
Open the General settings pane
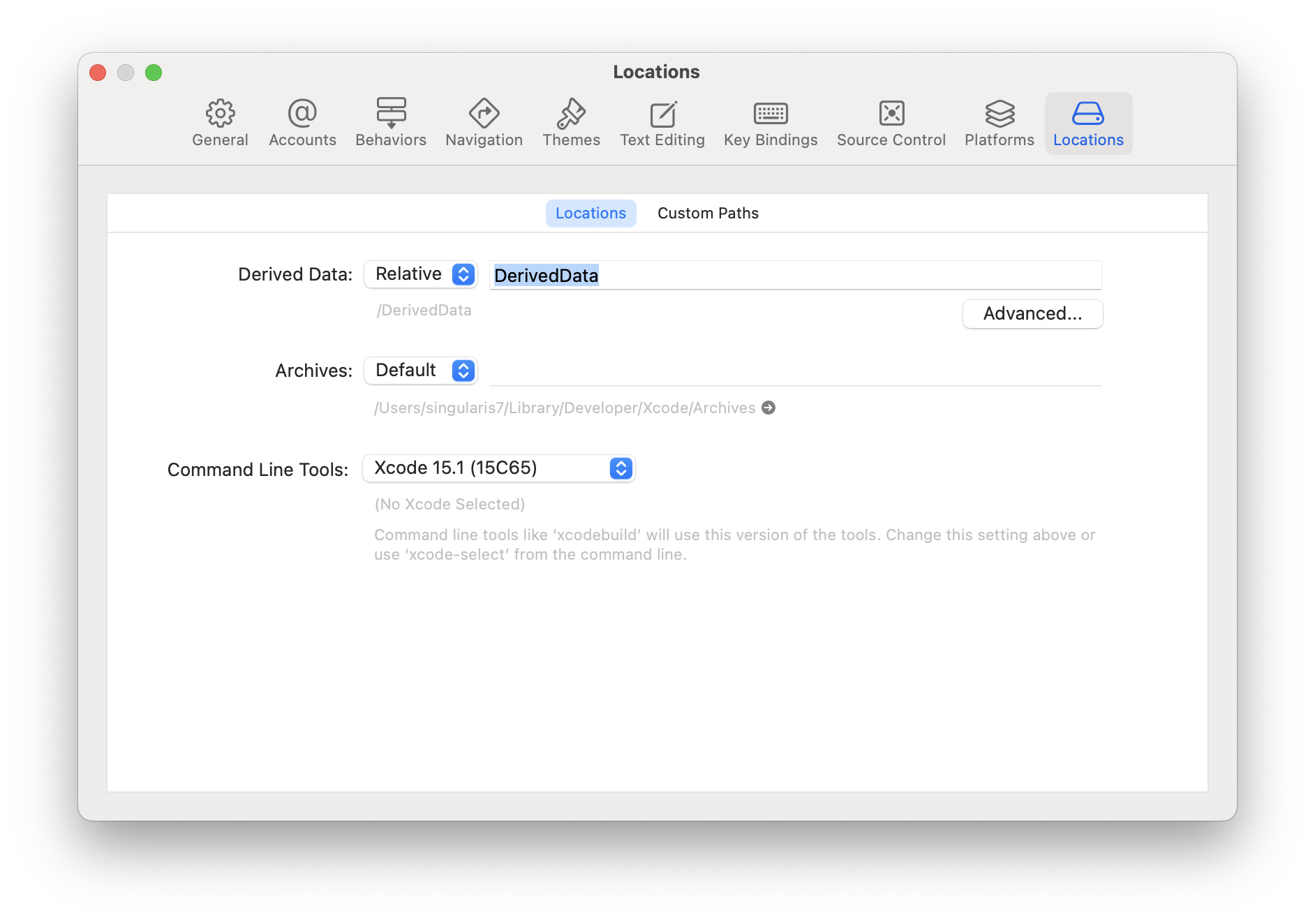point(220,124)
